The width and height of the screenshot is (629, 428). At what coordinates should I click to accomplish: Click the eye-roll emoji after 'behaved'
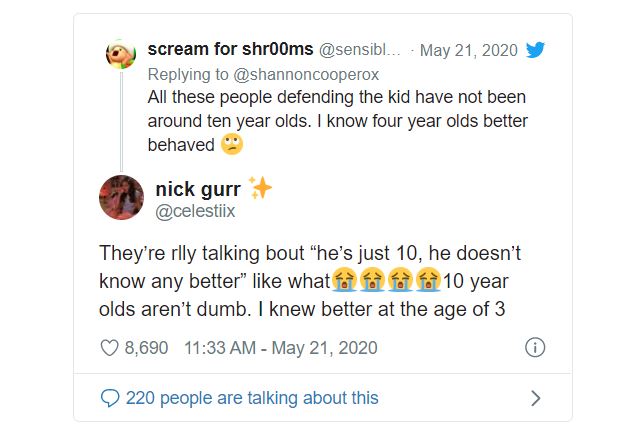[x=231, y=144]
